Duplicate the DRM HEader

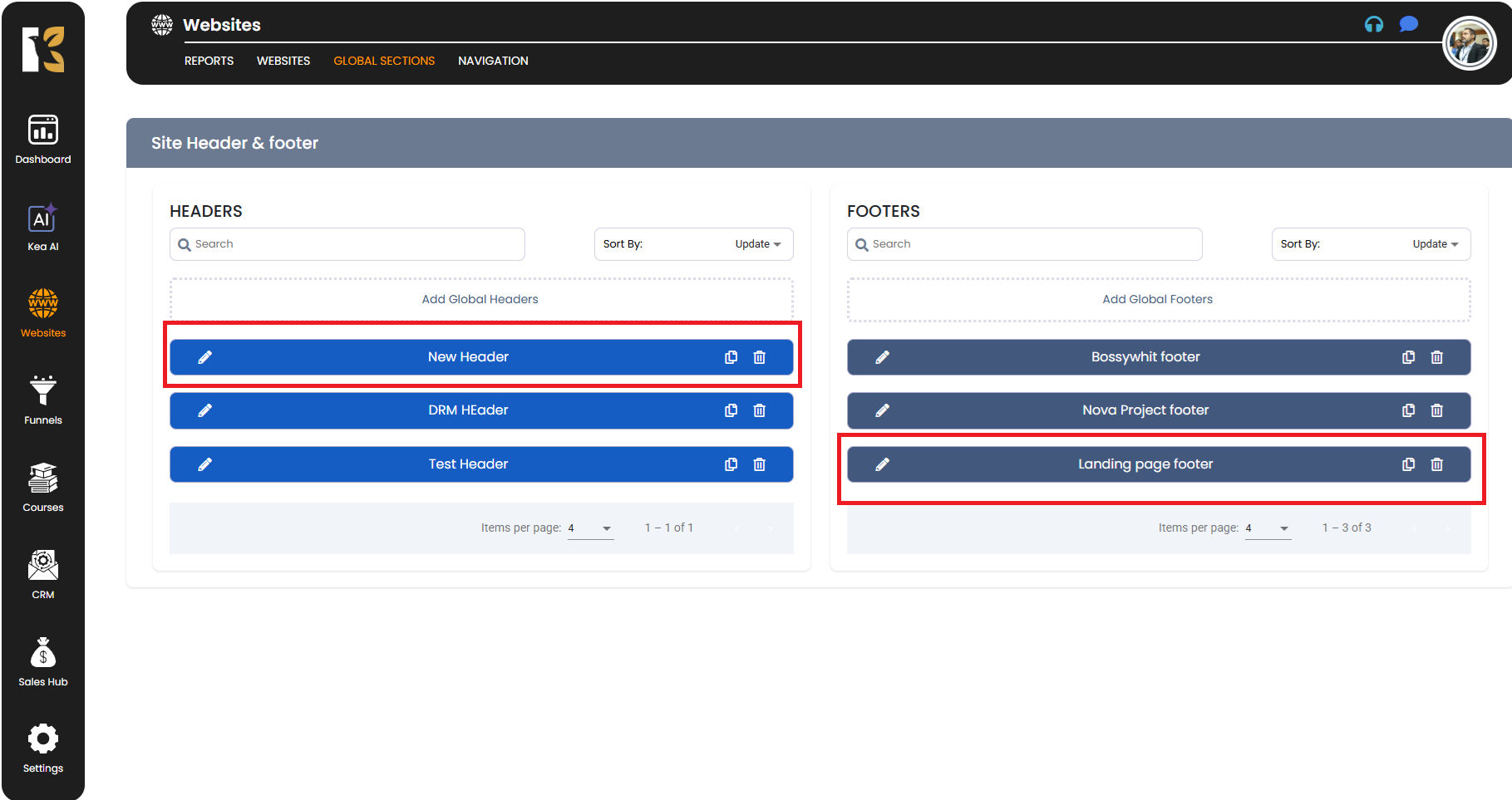pos(731,410)
